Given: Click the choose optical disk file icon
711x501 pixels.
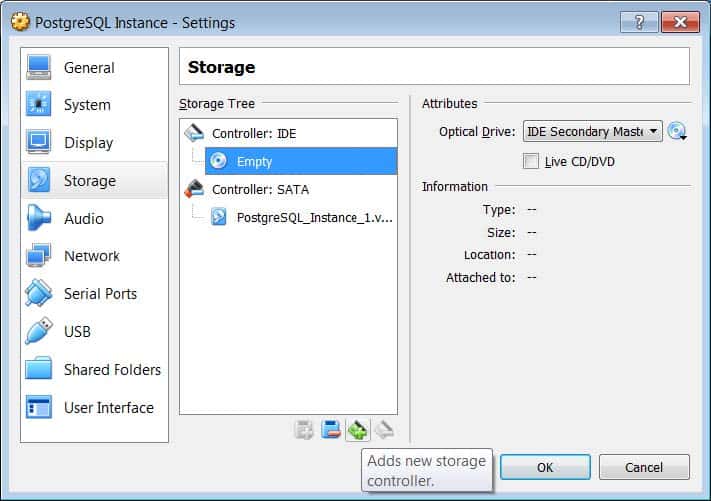Looking at the screenshot, I should click(677, 131).
